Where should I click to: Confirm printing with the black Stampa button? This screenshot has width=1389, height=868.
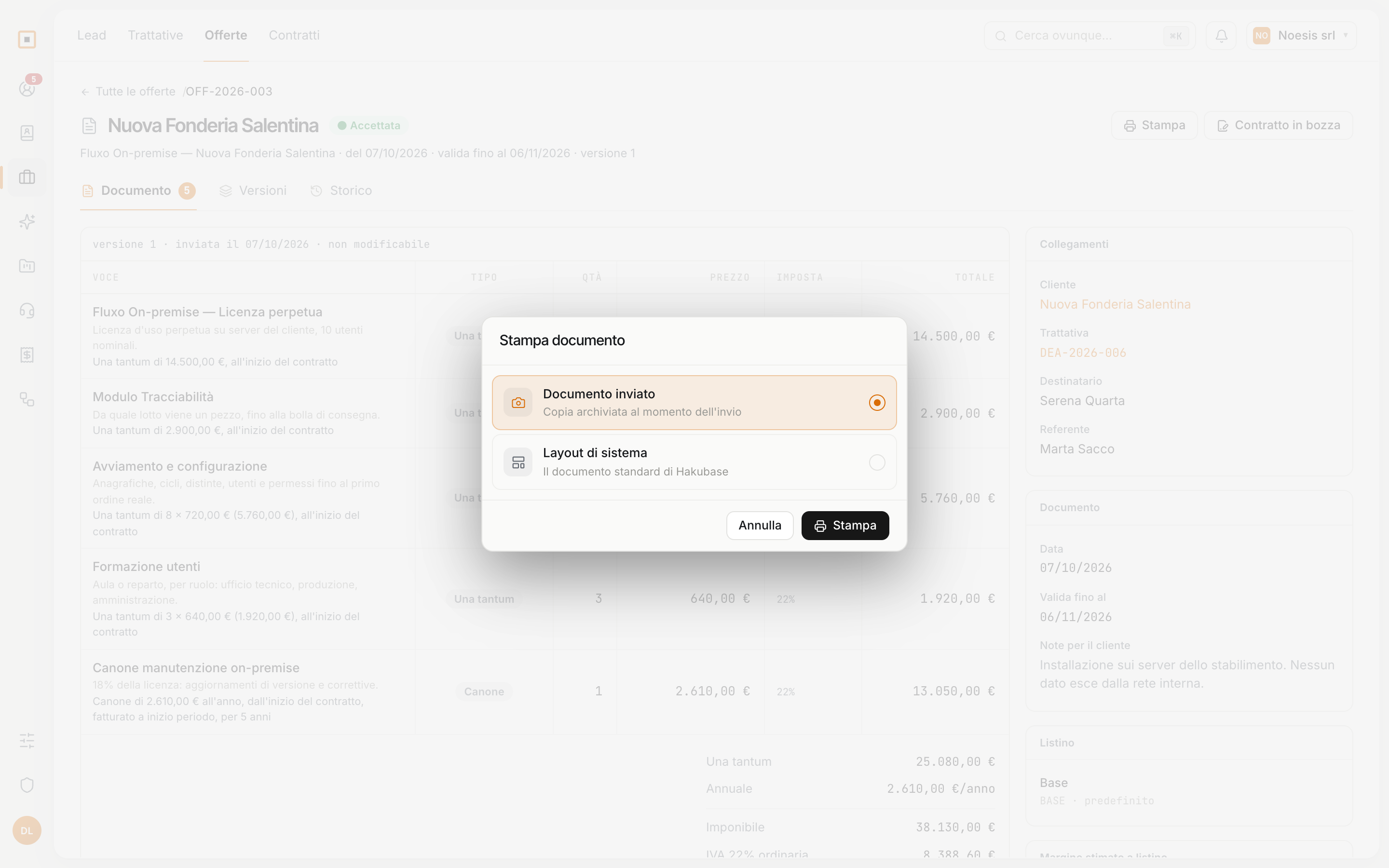point(845,525)
